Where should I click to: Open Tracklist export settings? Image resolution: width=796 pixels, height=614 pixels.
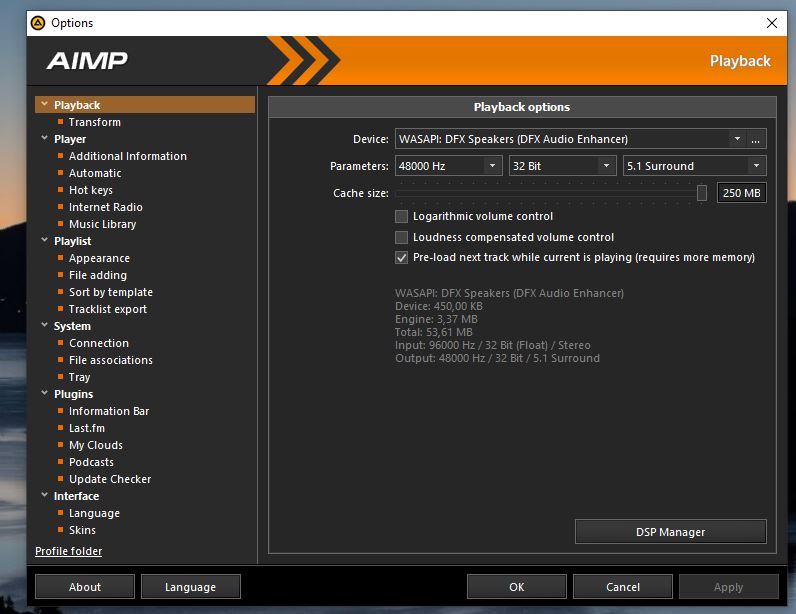pyautogui.click(x=108, y=309)
